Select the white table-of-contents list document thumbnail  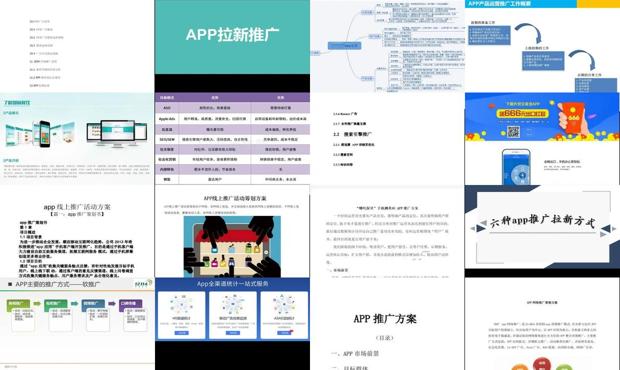click(77, 46)
